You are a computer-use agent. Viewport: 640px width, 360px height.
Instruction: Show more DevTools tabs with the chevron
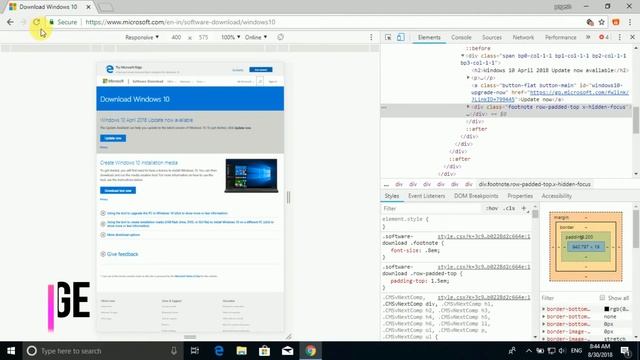[x=588, y=37]
